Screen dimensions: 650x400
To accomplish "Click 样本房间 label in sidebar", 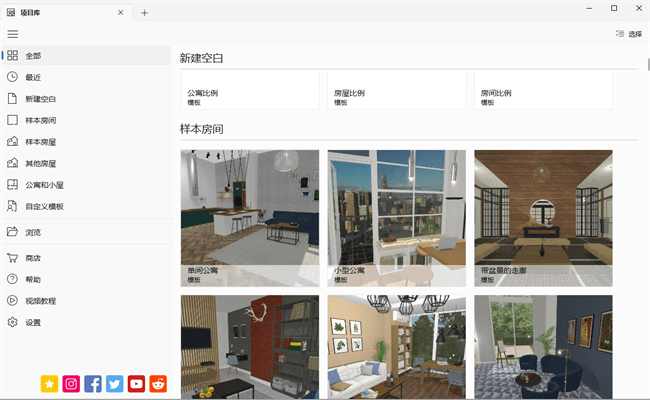I will point(41,121).
